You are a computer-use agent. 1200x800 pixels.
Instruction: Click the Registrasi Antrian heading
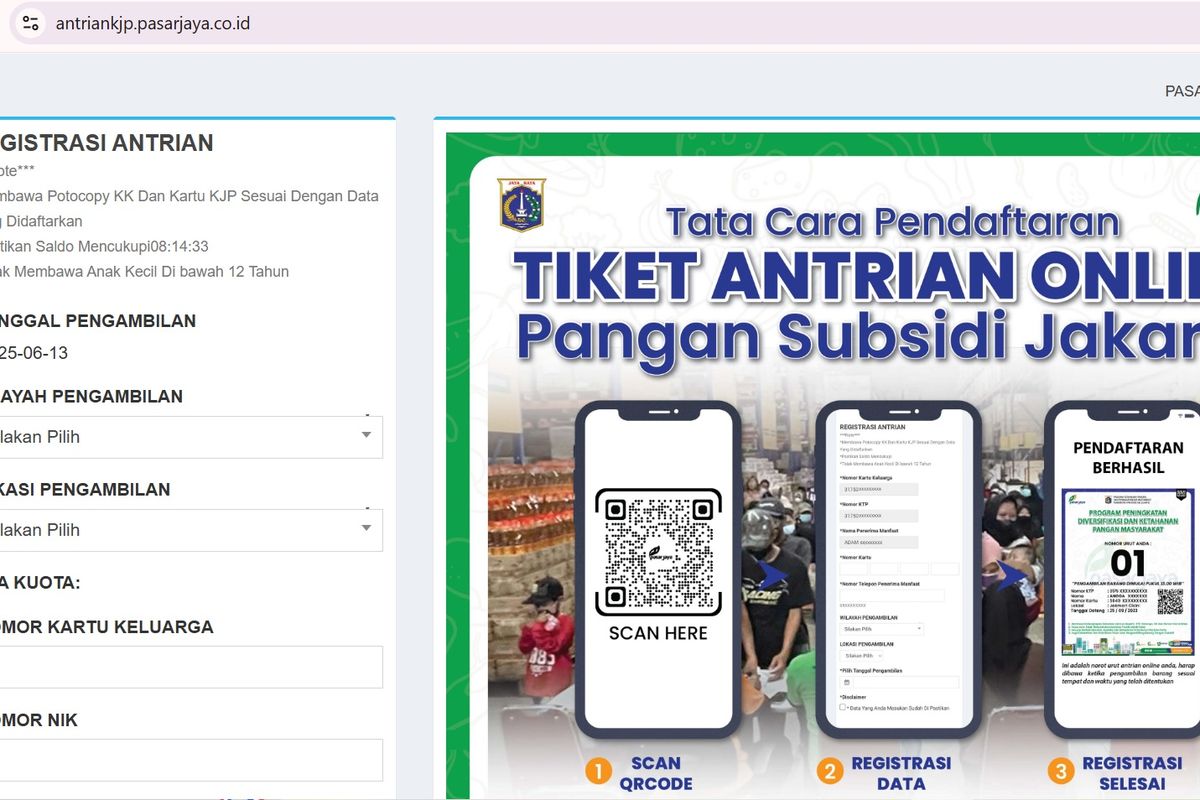coord(106,143)
